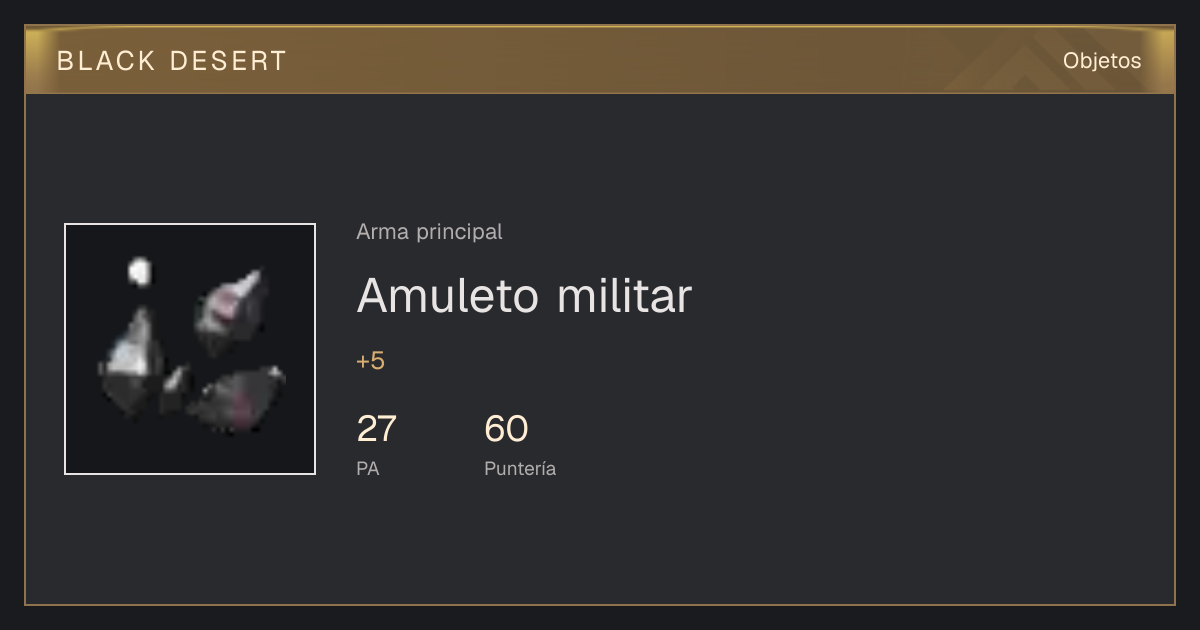Image resolution: width=1200 pixels, height=630 pixels.
Task: Open the Objetos section link
Action: [x=1102, y=61]
